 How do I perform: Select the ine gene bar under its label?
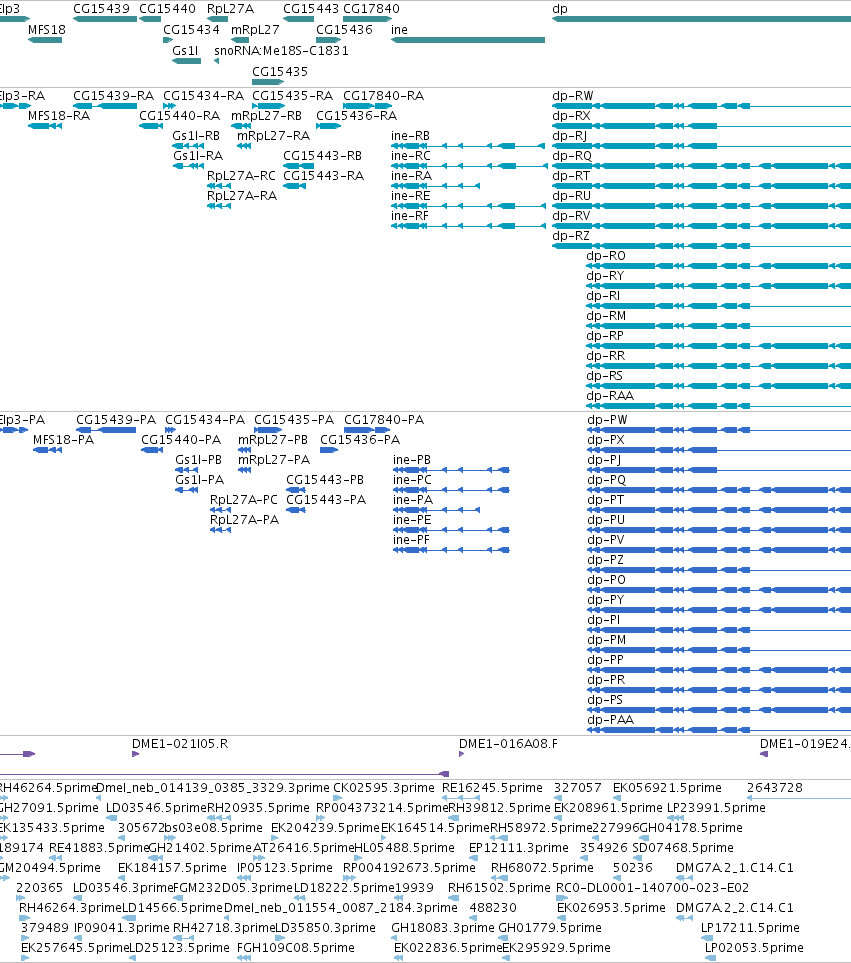[468, 40]
